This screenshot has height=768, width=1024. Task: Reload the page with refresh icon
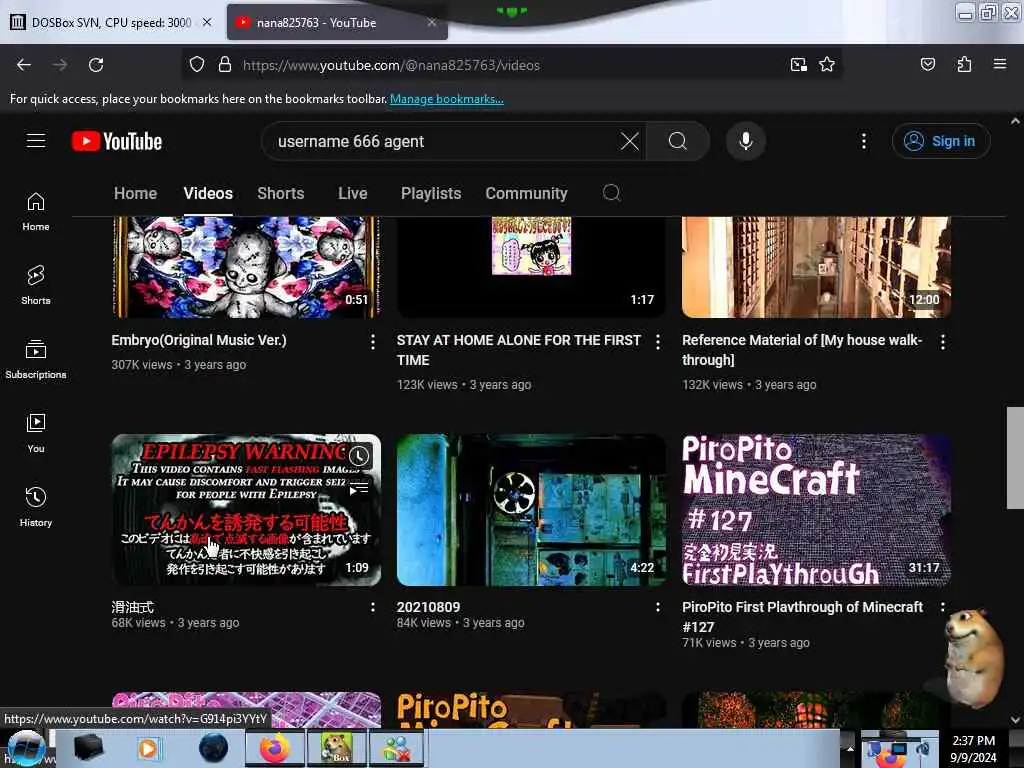click(x=96, y=65)
